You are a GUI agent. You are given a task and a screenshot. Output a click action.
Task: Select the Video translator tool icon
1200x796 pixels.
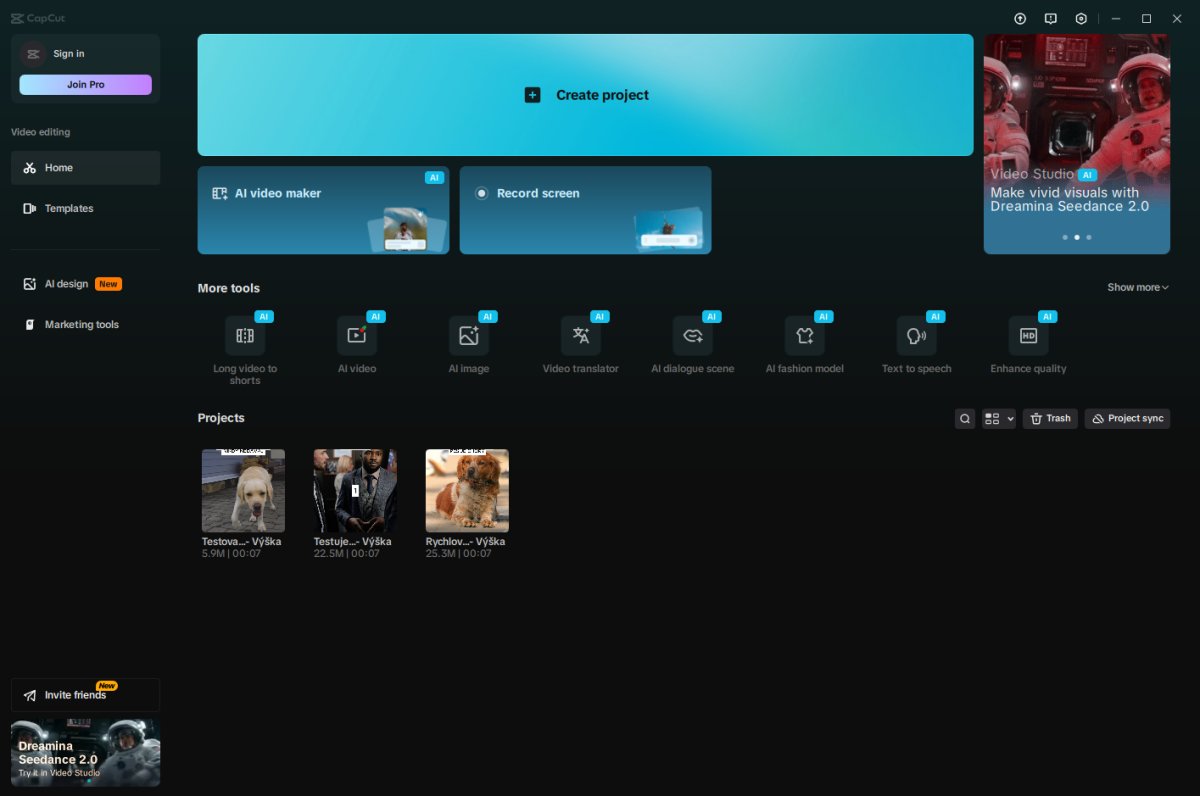pos(581,336)
